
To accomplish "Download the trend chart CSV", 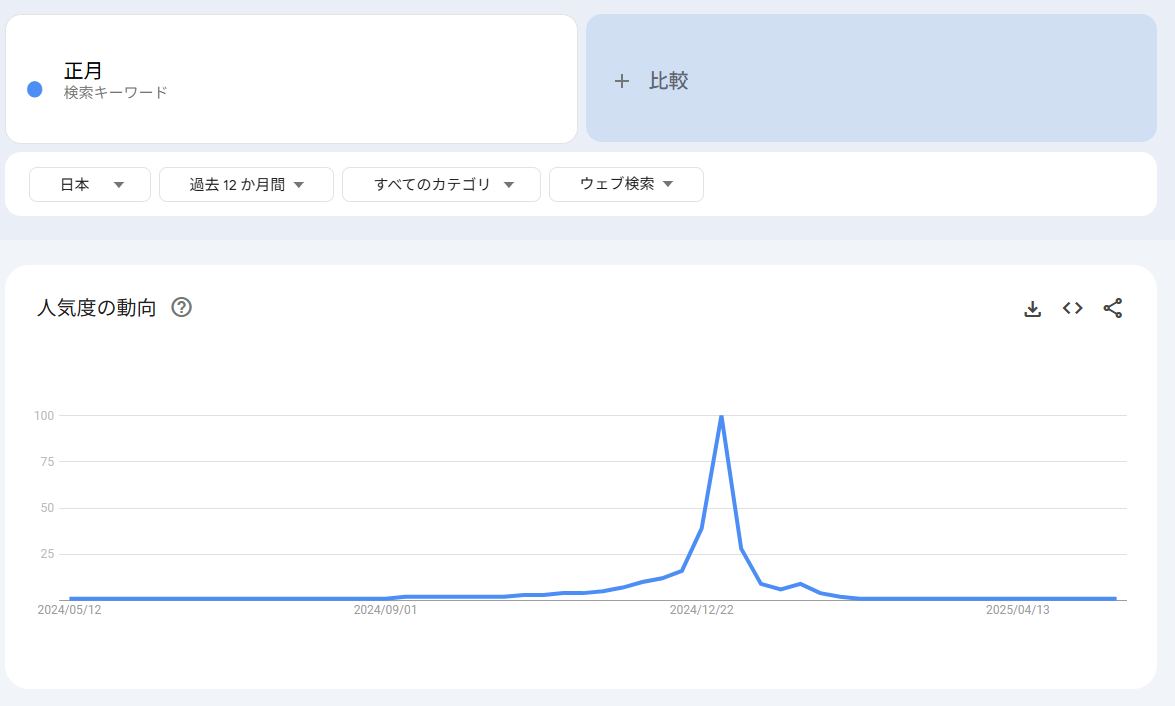I will (x=1033, y=309).
